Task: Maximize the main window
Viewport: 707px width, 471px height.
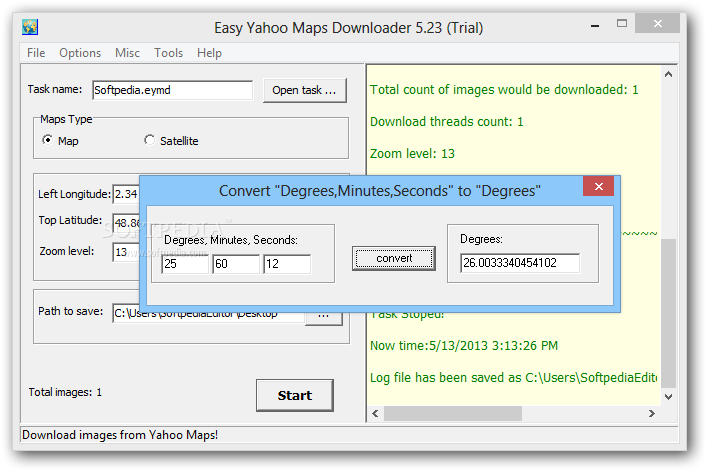Action: pyautogui.click(x=622, y=23)
